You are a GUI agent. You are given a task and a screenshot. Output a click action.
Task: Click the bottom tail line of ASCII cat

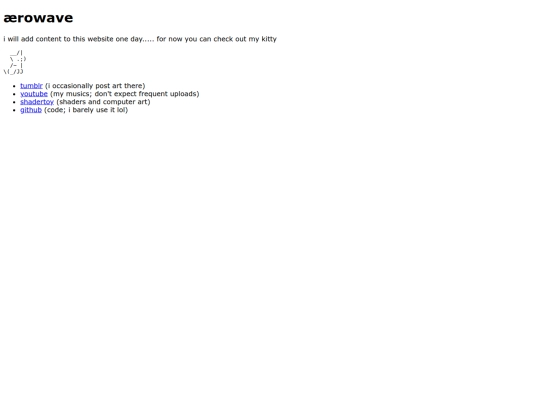coord(13,72)
